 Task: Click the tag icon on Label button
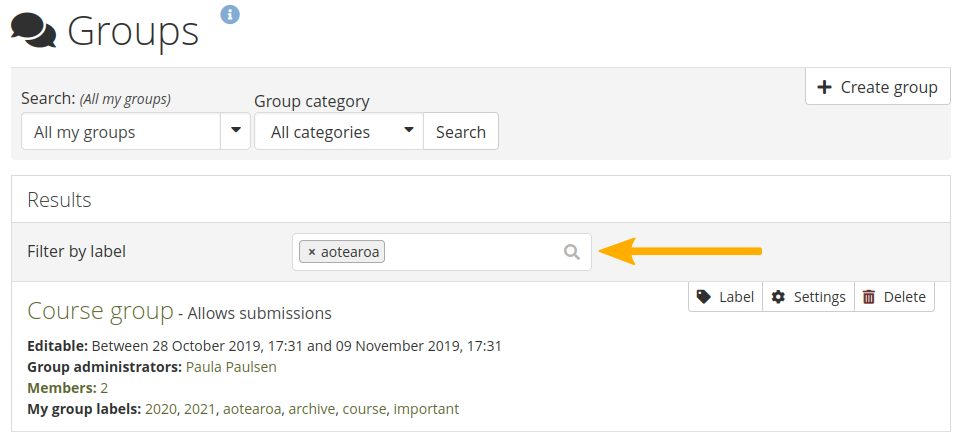704,297
